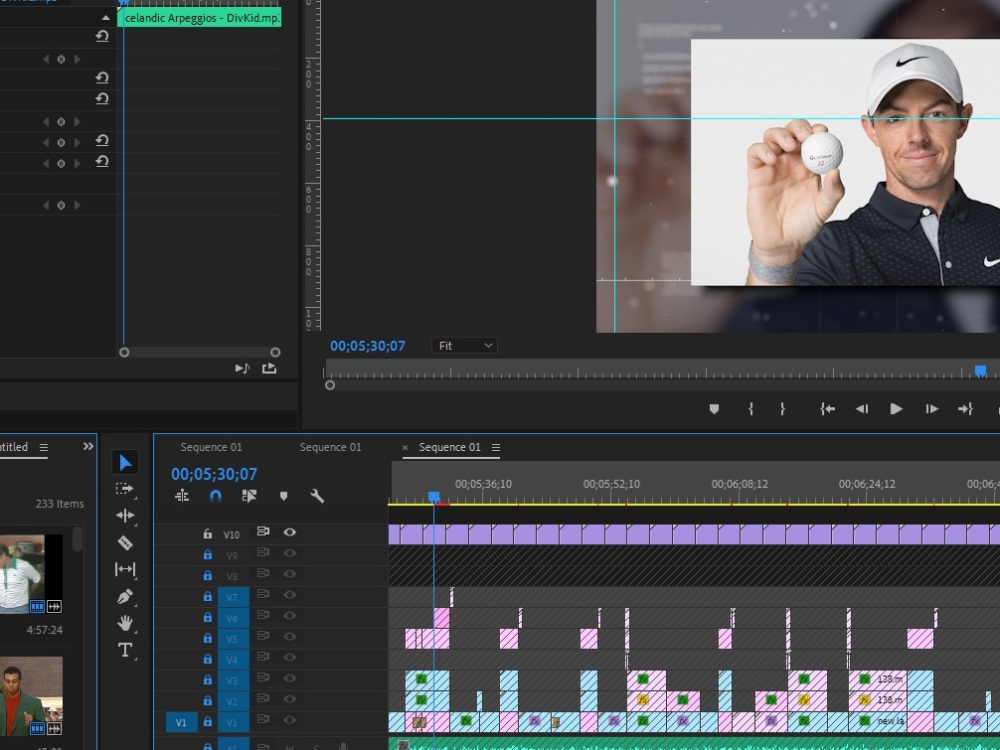
Task: Select the Hand tool
Action: [125, 622]
